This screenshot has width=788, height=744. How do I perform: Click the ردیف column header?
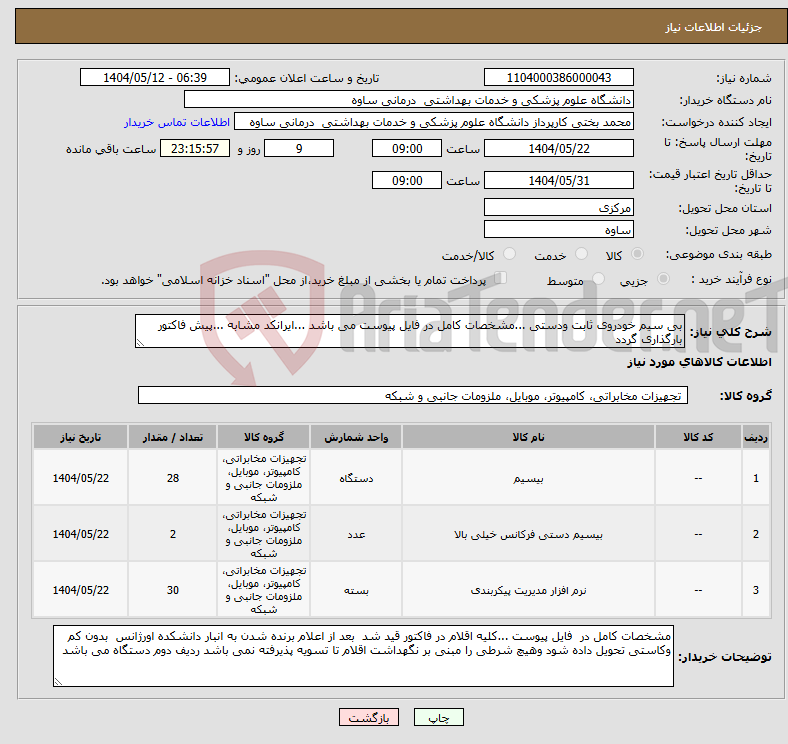pos(755,437)
